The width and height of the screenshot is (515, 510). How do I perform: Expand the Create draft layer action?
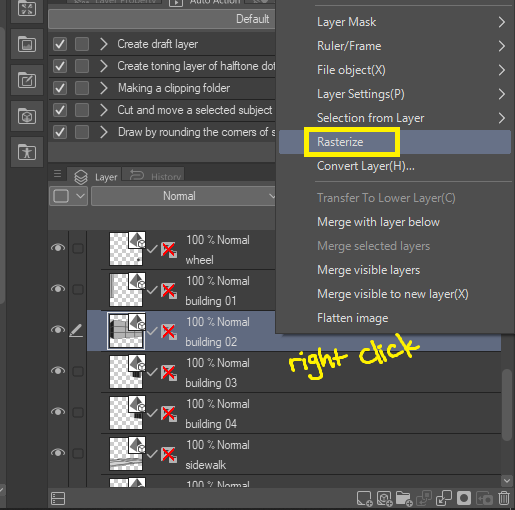(104, 44)
